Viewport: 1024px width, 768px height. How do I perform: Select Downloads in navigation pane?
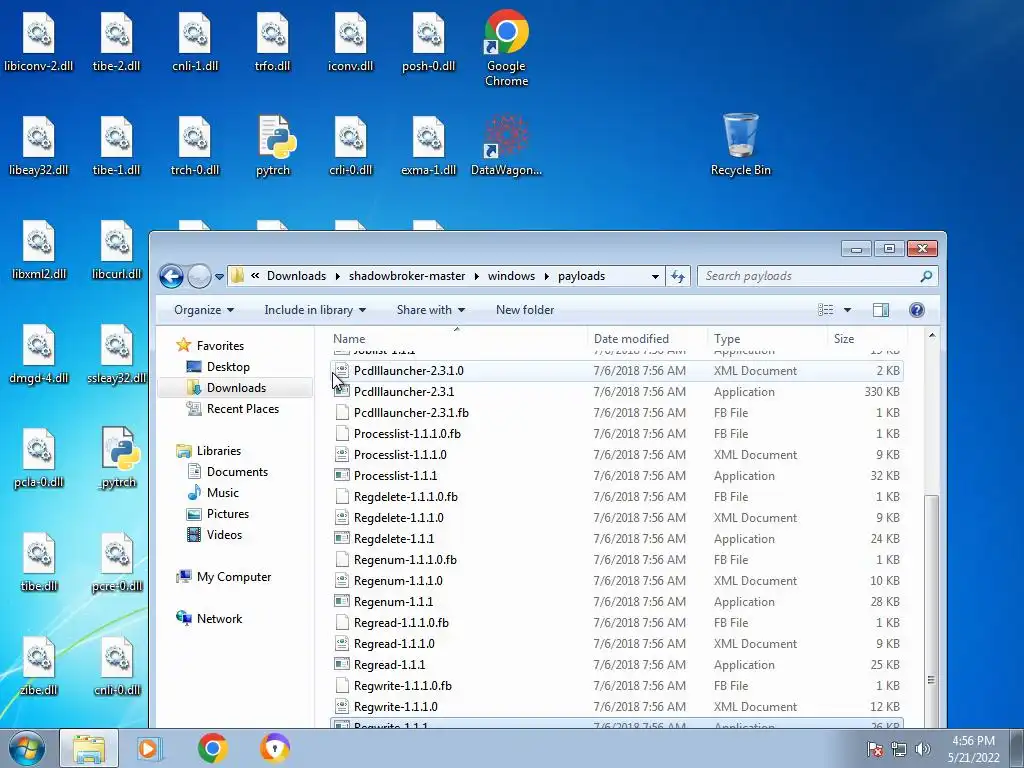coord(236,387)
